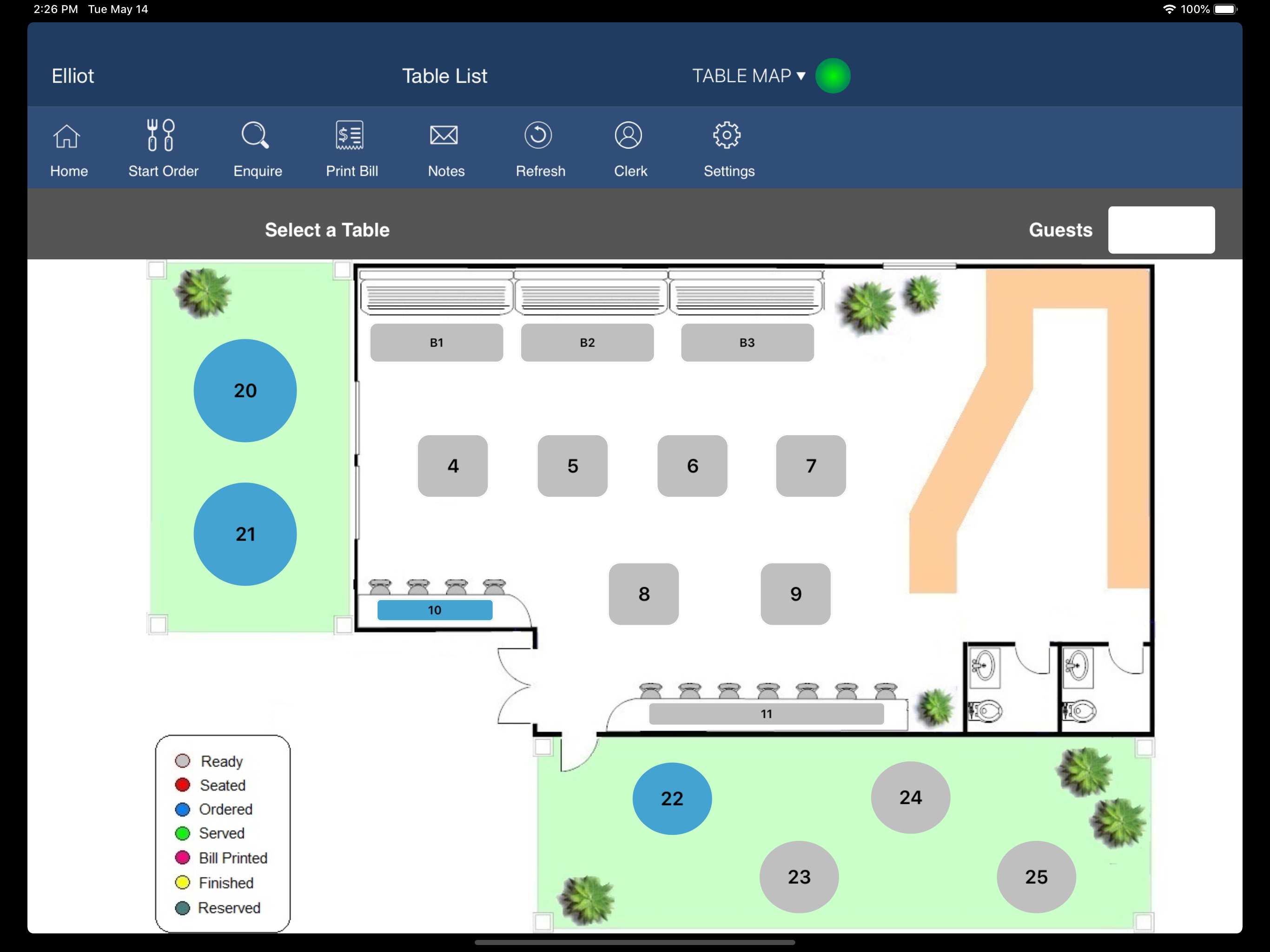The image size is (1270, 952).
Task: Click the Ordered blue legend swatch
Action: 183,810
